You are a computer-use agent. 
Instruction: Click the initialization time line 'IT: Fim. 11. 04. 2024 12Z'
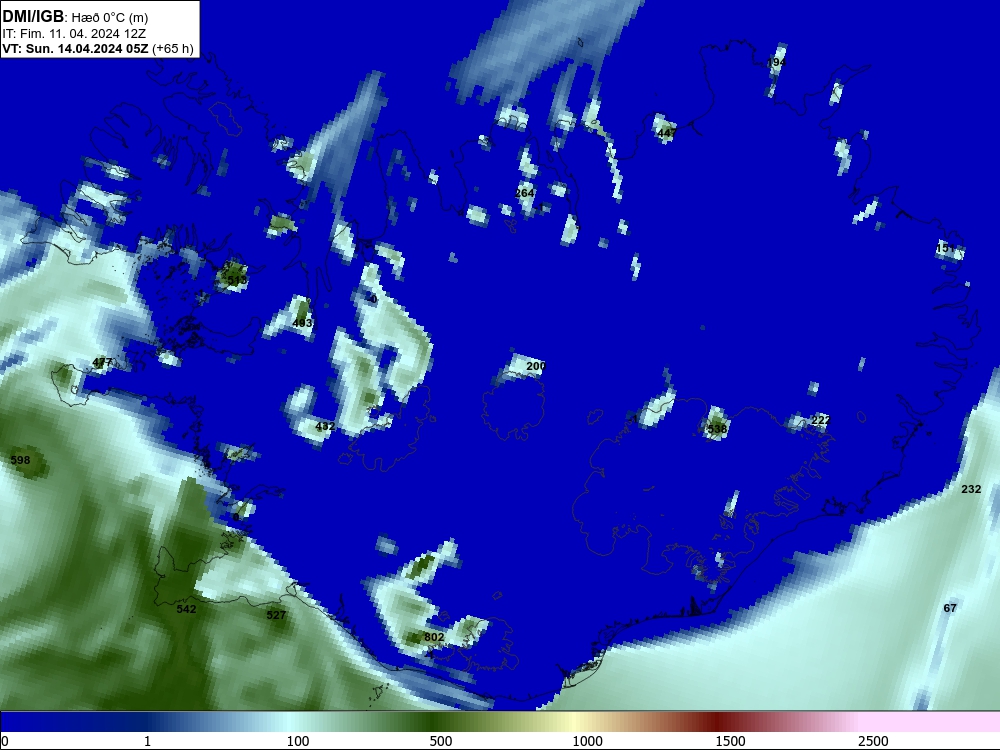[x=75, y=34]
